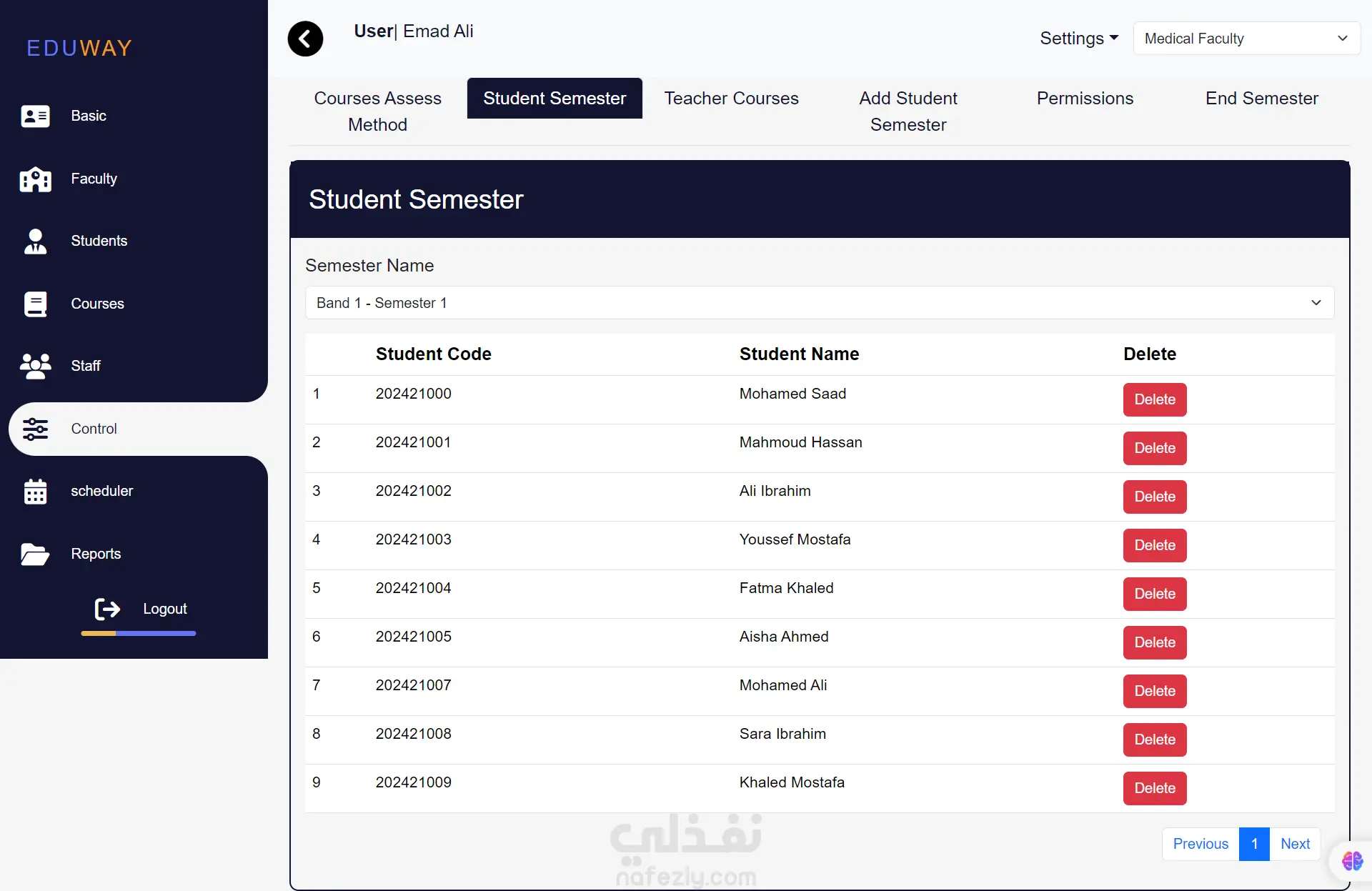Viewport: 1372px width, 891px height.
Task: Click the back arrow icon
Action: pyautogui.click(x=305, y=39)
